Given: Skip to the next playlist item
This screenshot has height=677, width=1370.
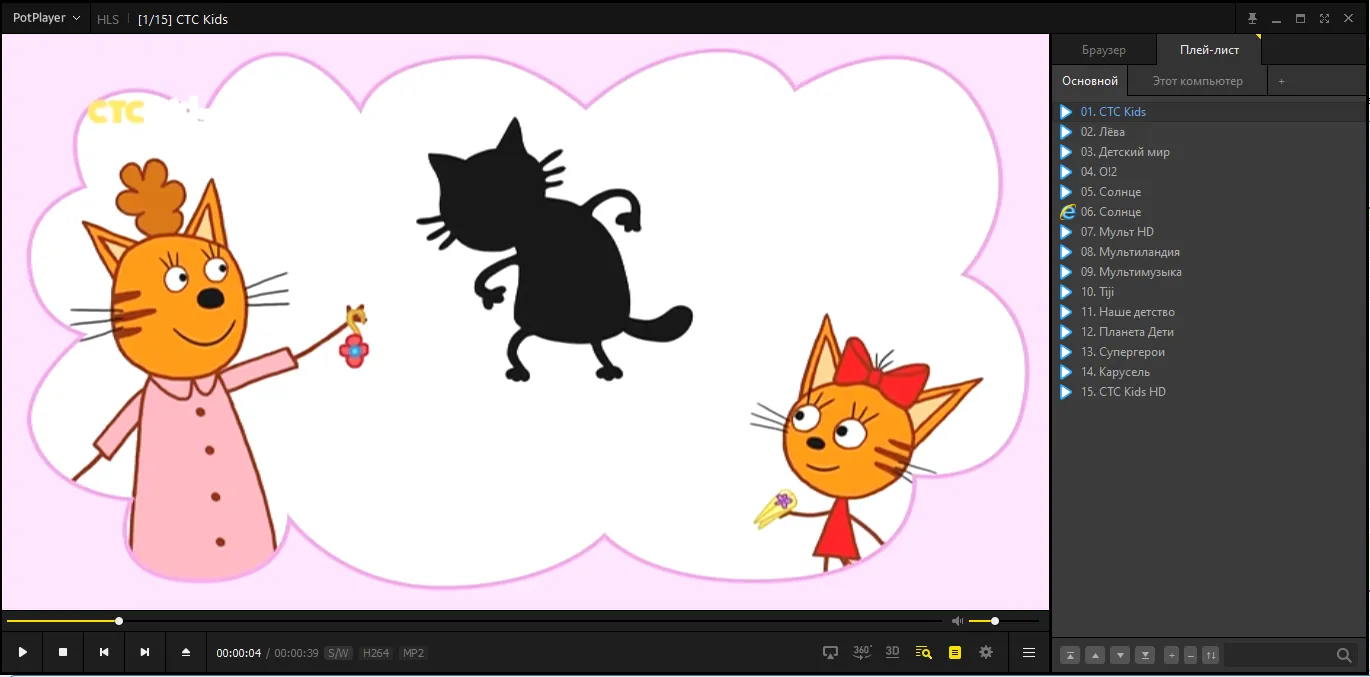Looking at the screenshot, I should pos(145,652).
